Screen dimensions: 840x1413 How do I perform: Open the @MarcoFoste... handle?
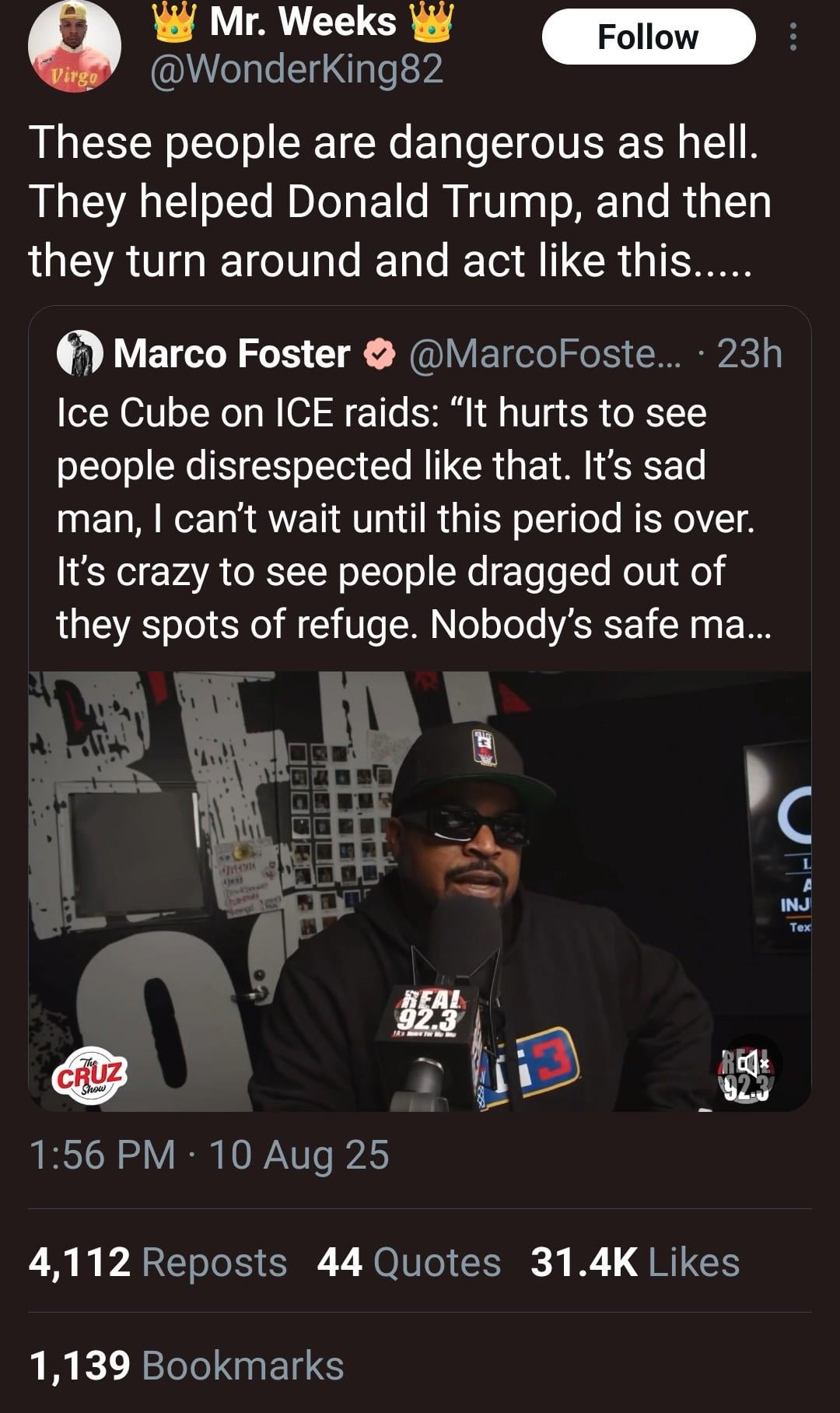544,354
